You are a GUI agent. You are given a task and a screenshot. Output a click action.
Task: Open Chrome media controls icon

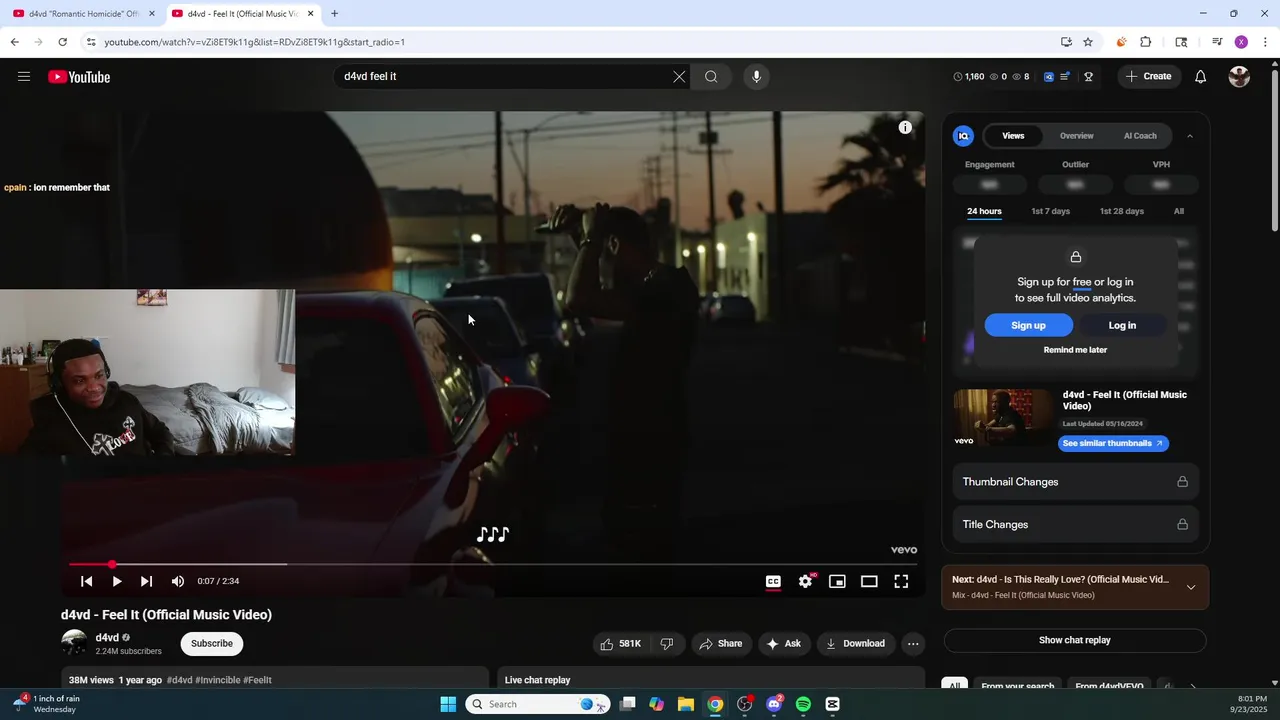(x=1217, y=42)
